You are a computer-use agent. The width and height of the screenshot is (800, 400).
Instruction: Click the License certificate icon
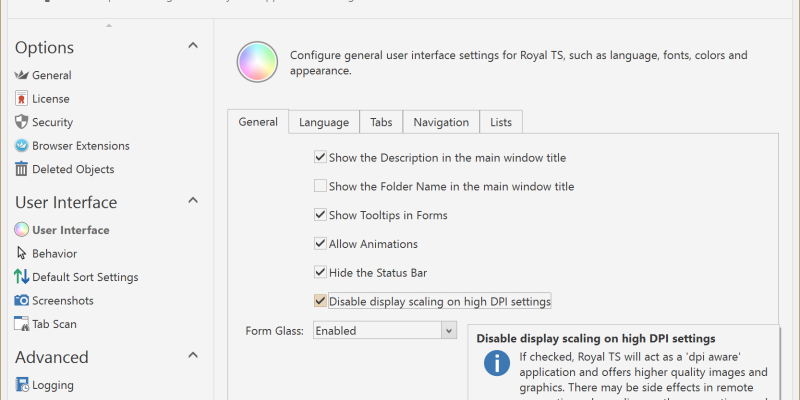pyautogui.click(x=22, y=99)
